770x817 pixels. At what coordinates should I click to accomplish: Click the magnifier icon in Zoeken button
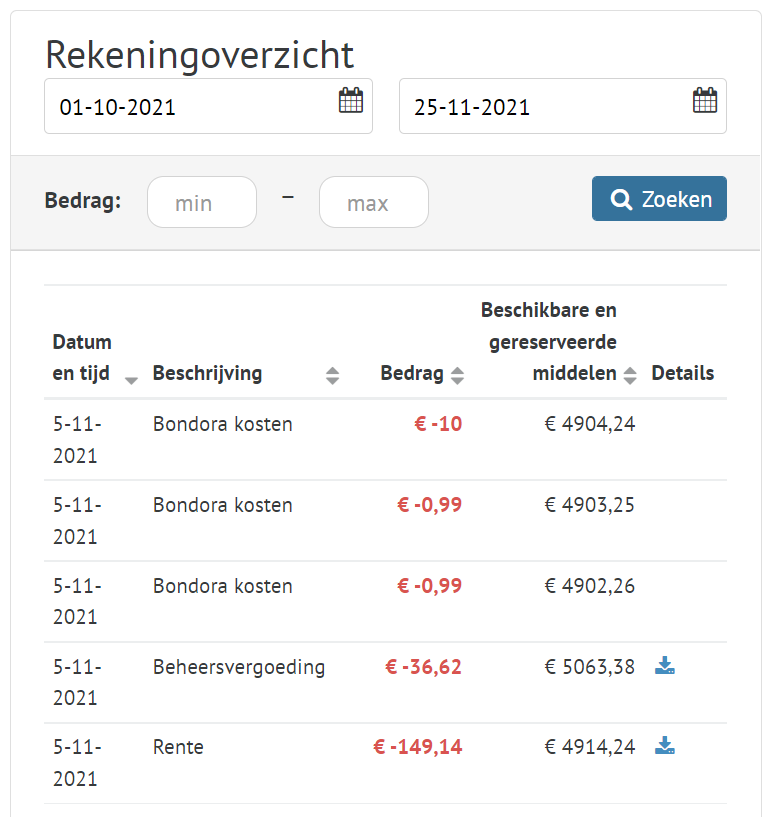point(621,199)
